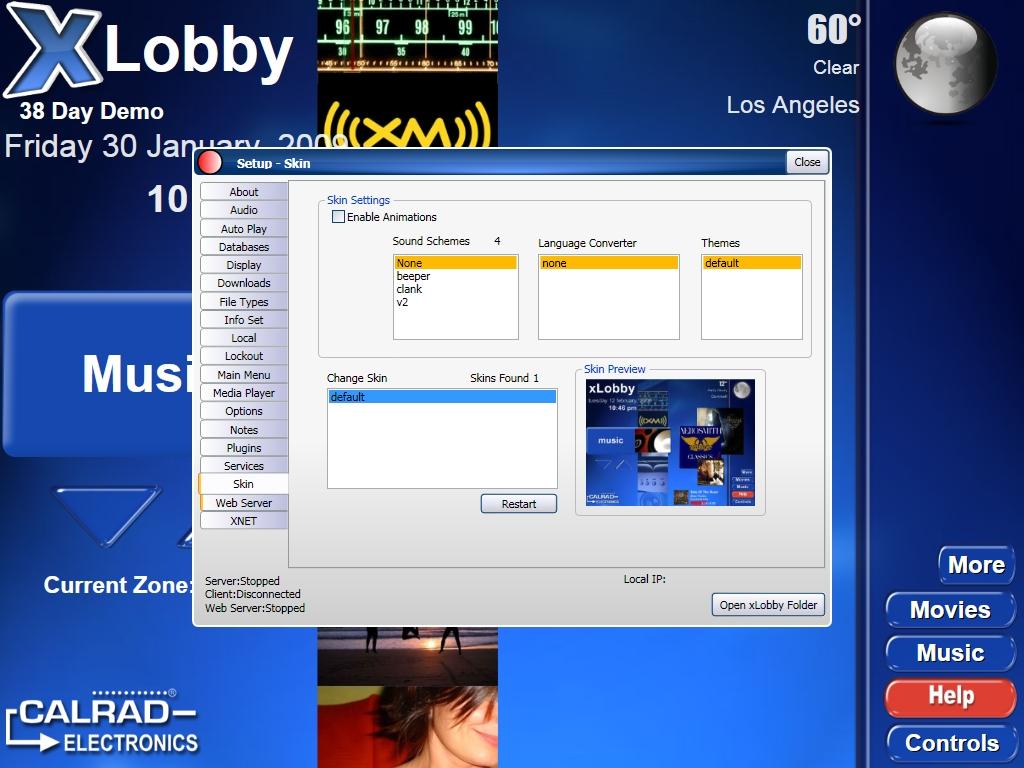Click the More button
Image resolution: width=1024 pixels, height=768 pixels.
pyautogui.click(x=976, y=564)
